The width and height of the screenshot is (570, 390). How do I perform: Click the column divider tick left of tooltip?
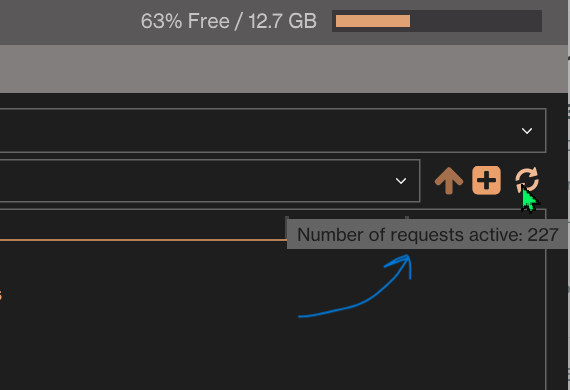pos(287,218)
